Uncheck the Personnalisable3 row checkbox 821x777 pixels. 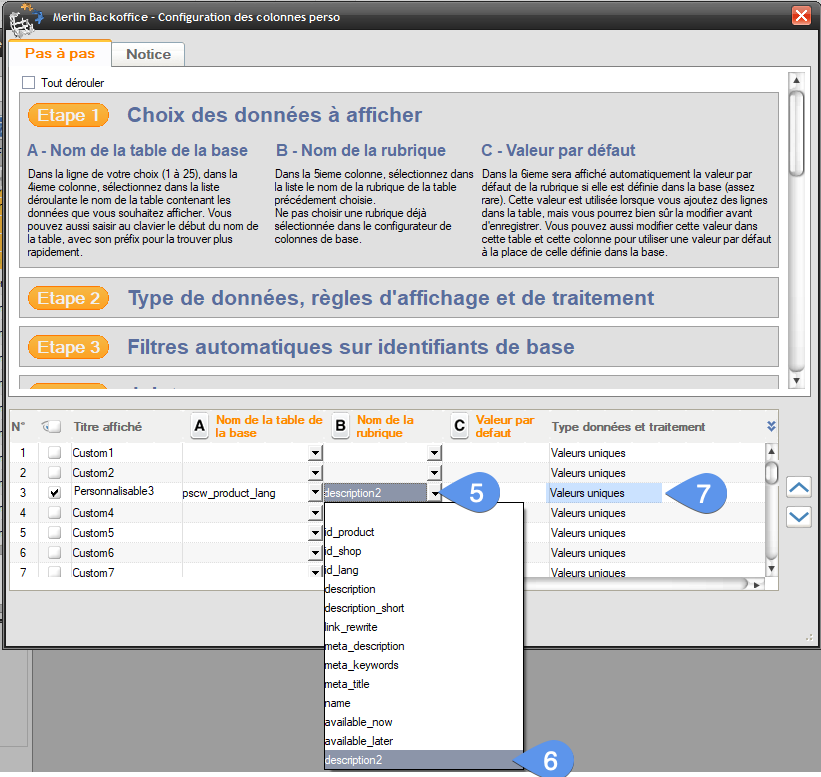tap(54, 493)
